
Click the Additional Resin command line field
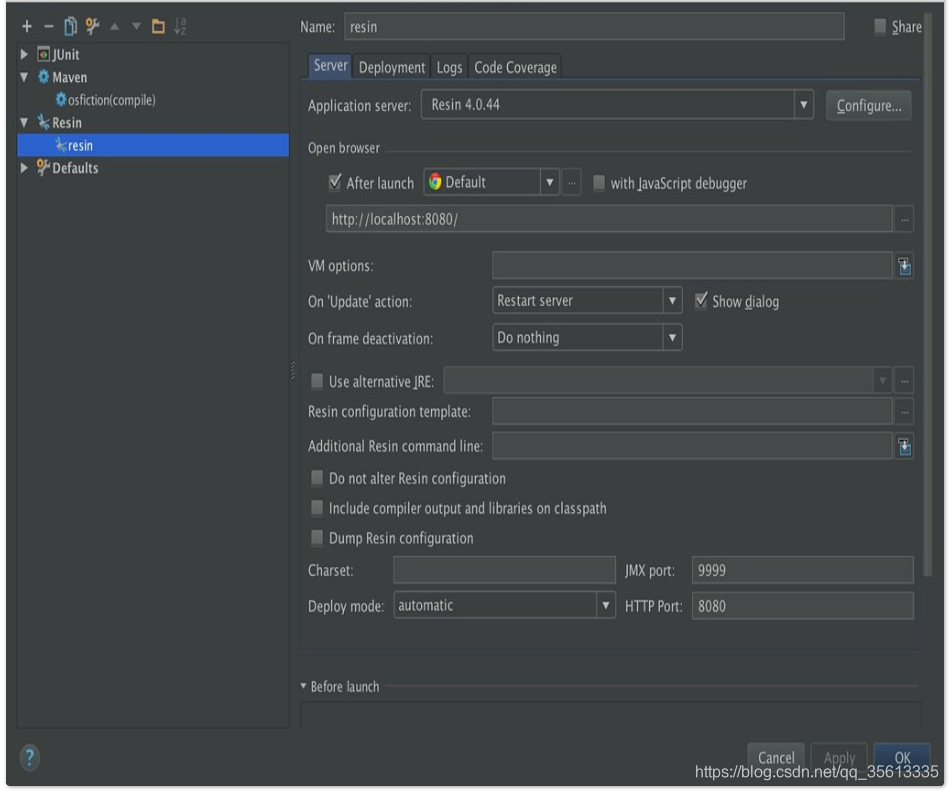tap(692, 446)
